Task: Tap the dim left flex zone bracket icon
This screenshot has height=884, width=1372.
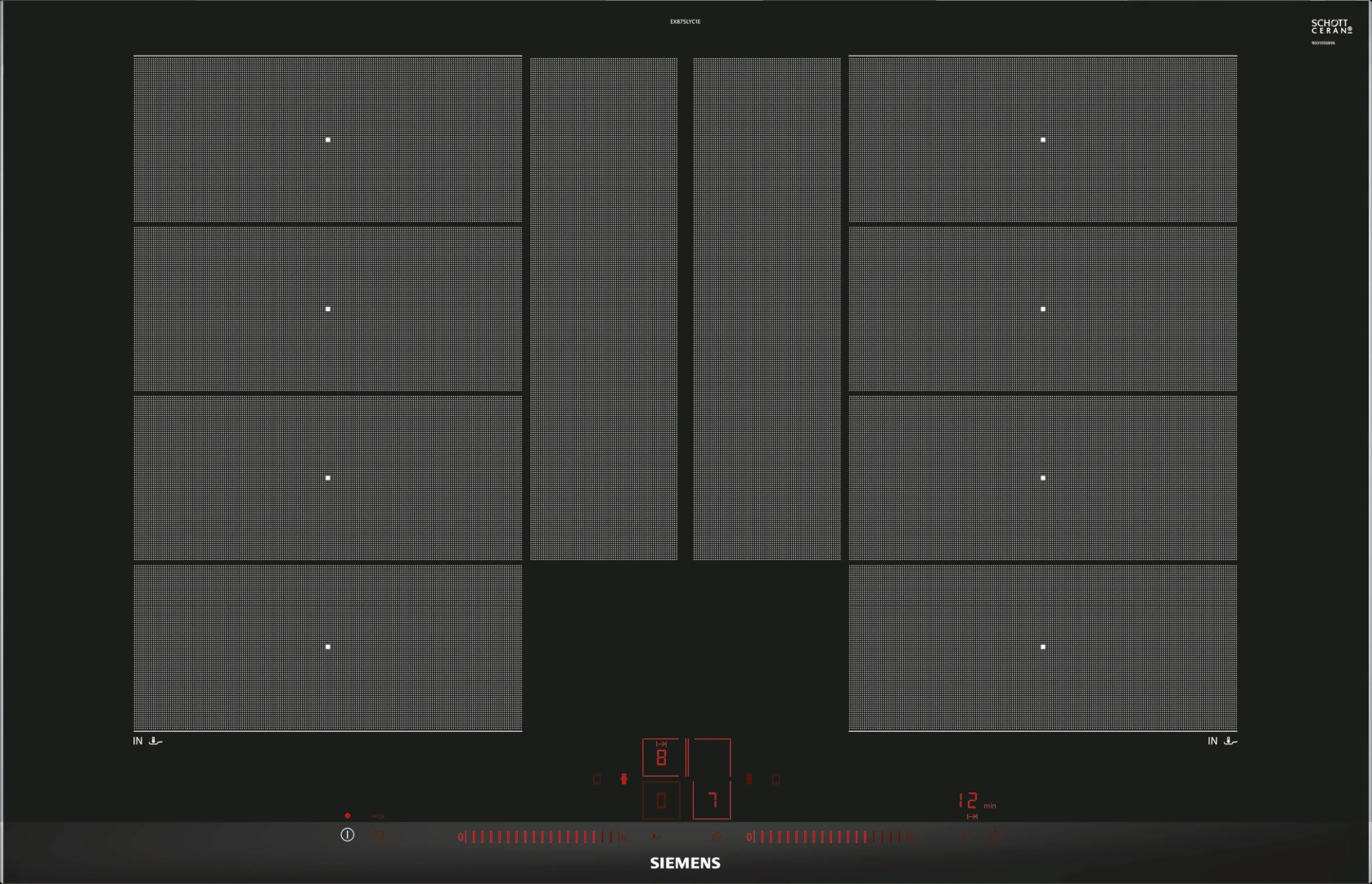Action: (596, 779)
